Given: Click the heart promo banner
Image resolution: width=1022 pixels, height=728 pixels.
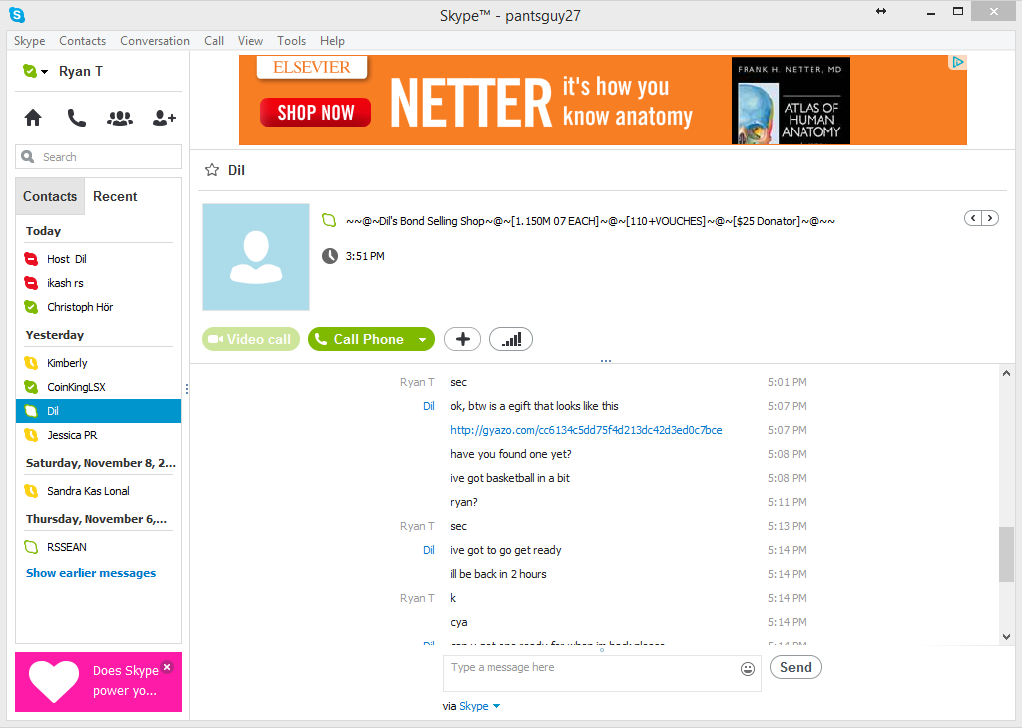Looking at the screenshot, I should coord(98,682).
